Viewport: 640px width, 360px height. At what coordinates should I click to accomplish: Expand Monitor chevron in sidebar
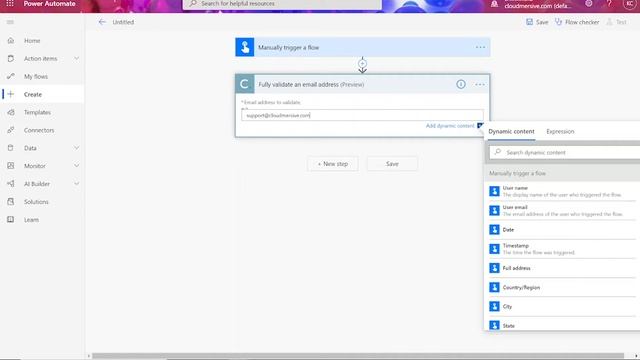76,166
